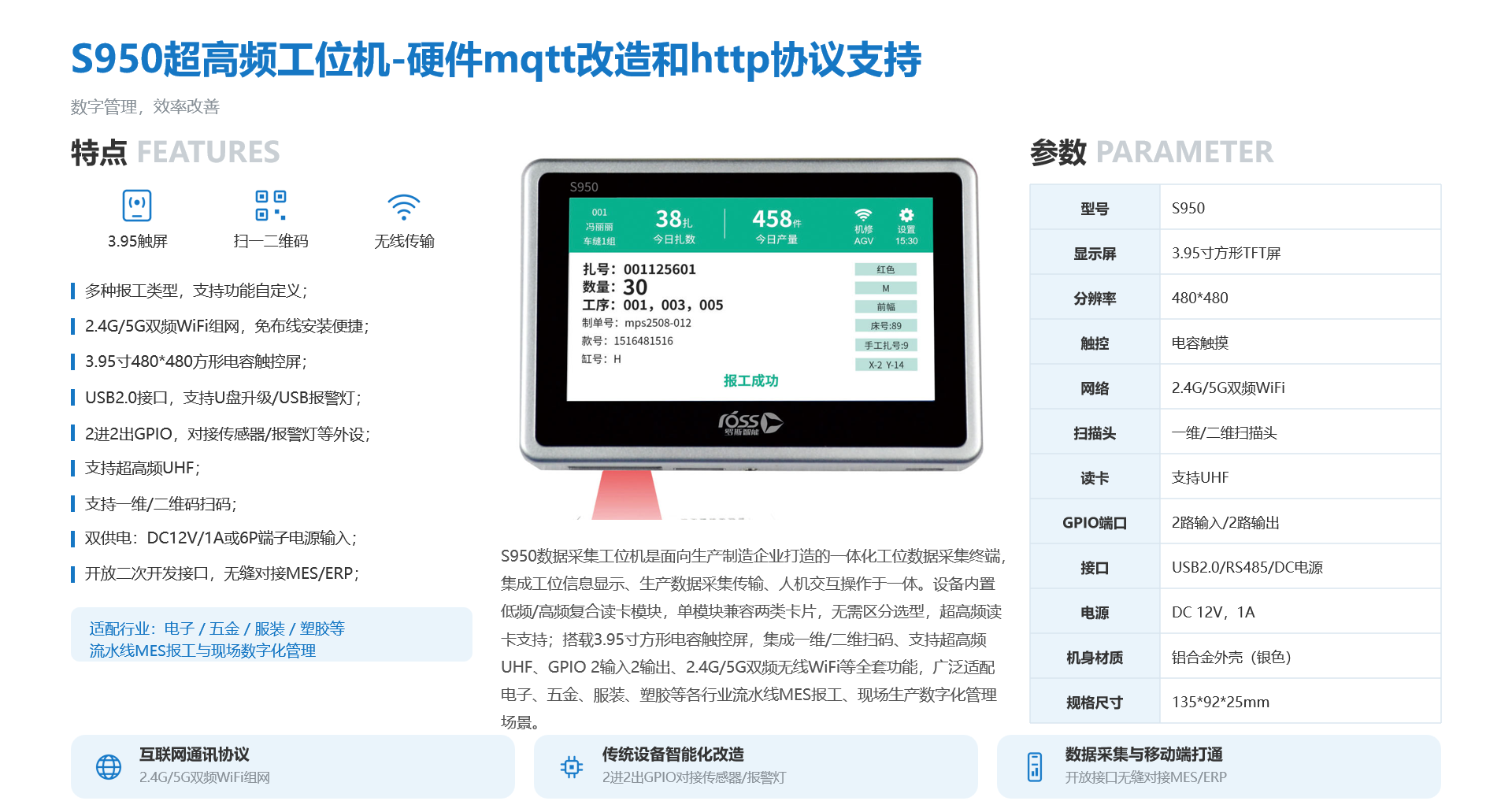Screen dimensions: 1512x812
Task: Click the GPIO端口 row label
Action: (1095, 522)
